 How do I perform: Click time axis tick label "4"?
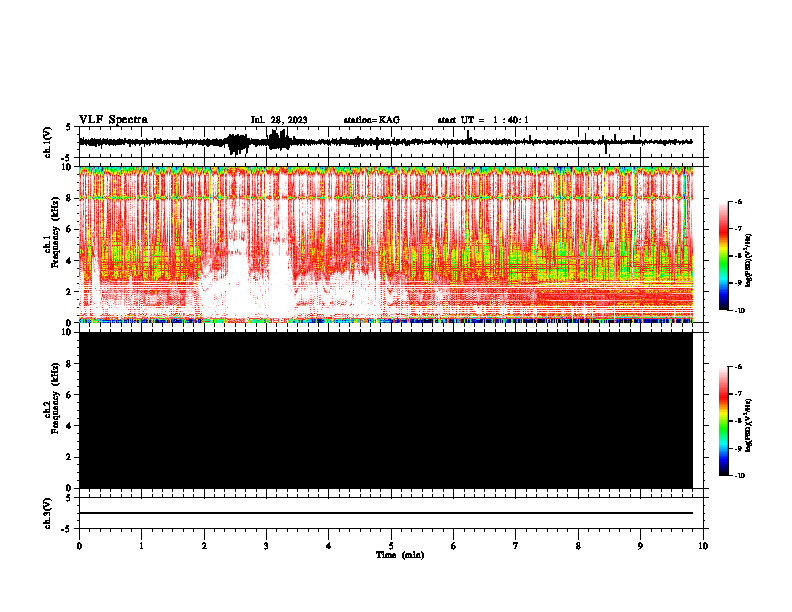[328, 546]
